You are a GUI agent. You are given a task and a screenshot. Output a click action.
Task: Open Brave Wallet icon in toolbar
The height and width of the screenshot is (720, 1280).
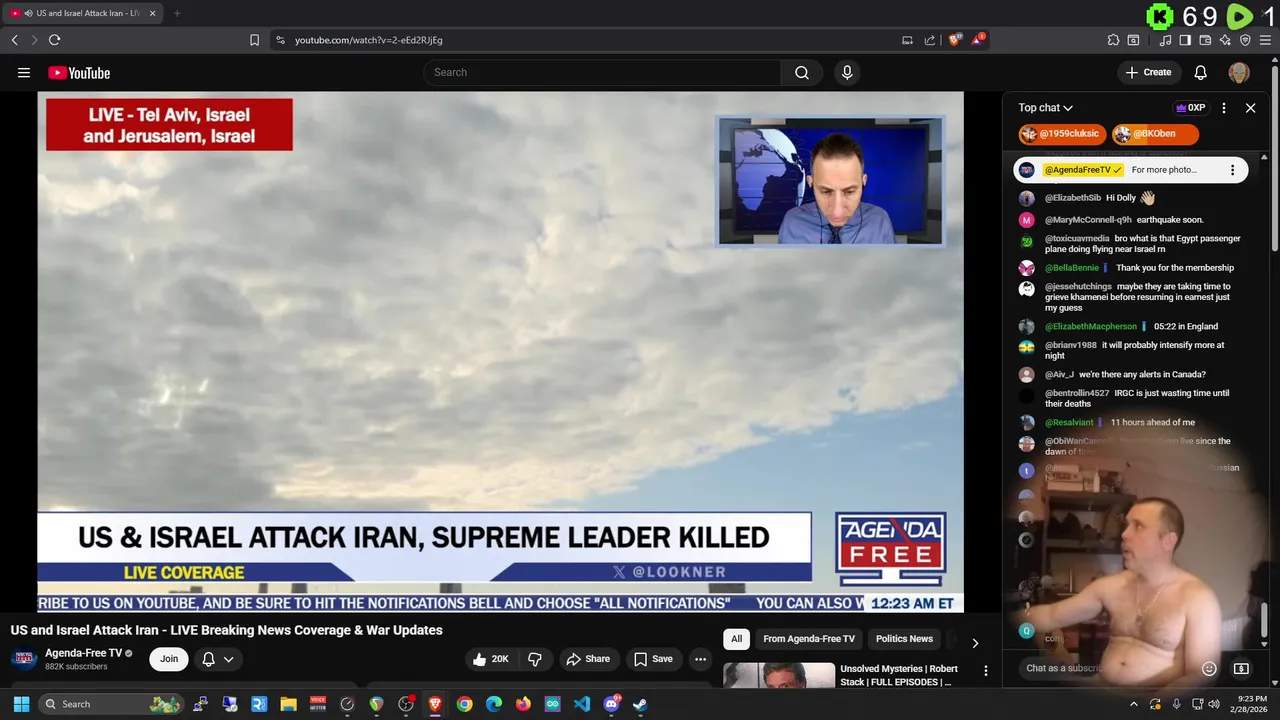[x=1205, y=40]
